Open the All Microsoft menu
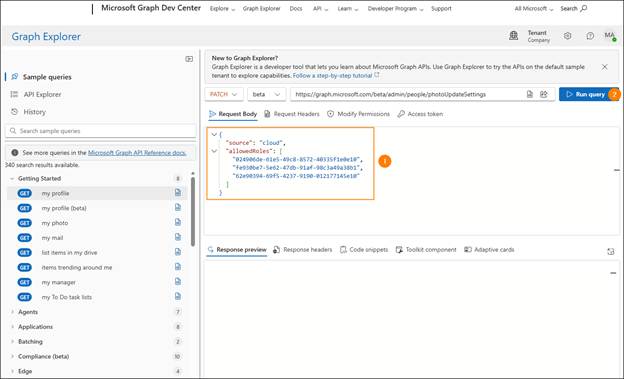Image resolution: width=624 pixels, height=379 pixels. (x=534, y=8)
